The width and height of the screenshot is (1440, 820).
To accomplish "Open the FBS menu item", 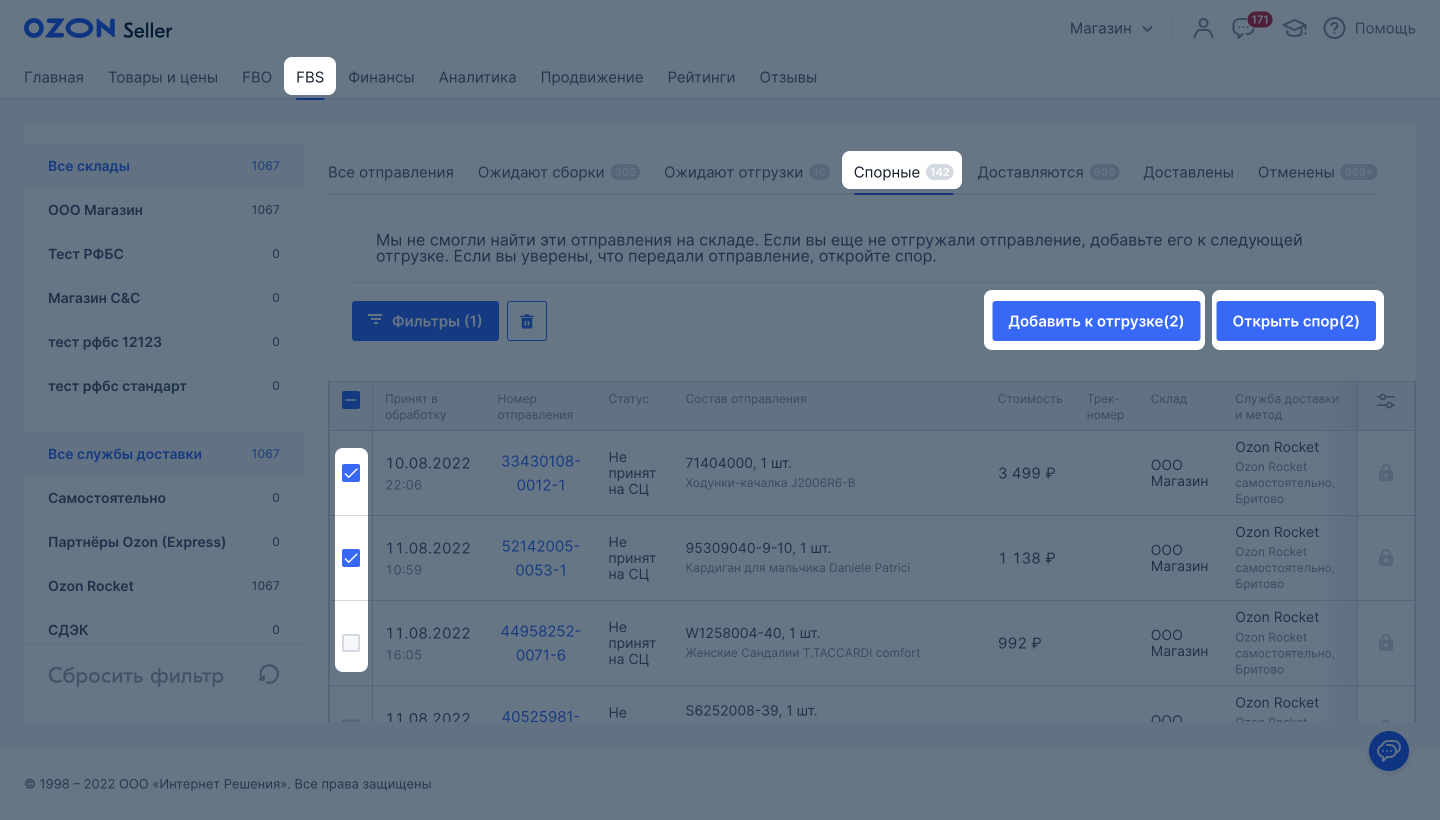I will click(310, 77).
